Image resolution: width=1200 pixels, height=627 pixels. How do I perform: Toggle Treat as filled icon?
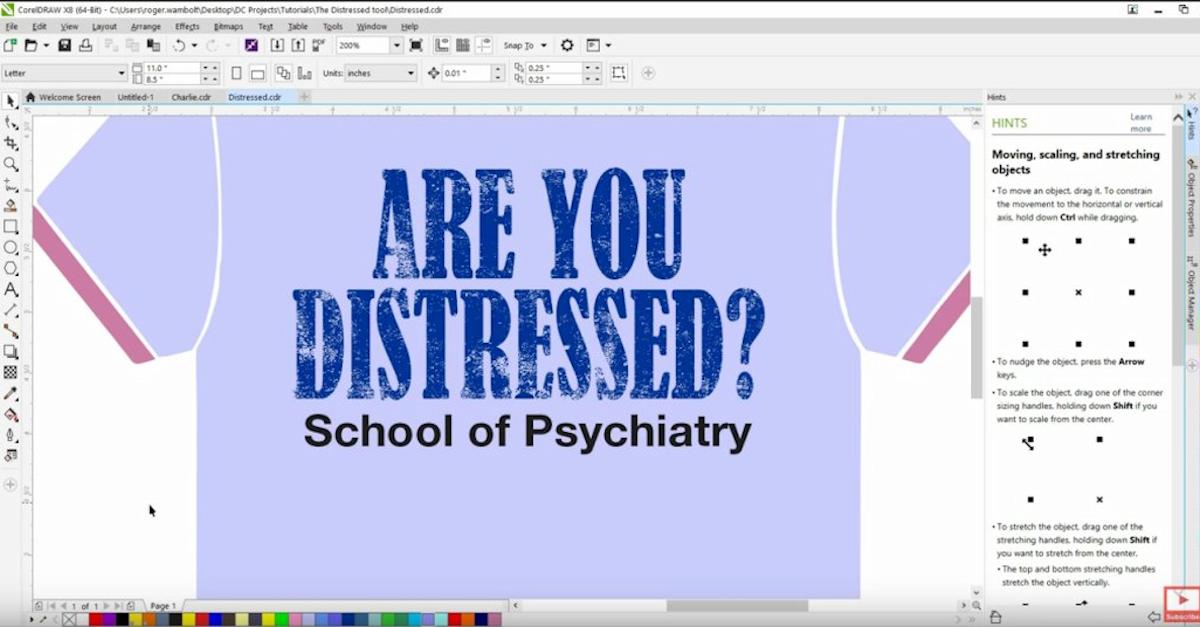tap(619, 73)
